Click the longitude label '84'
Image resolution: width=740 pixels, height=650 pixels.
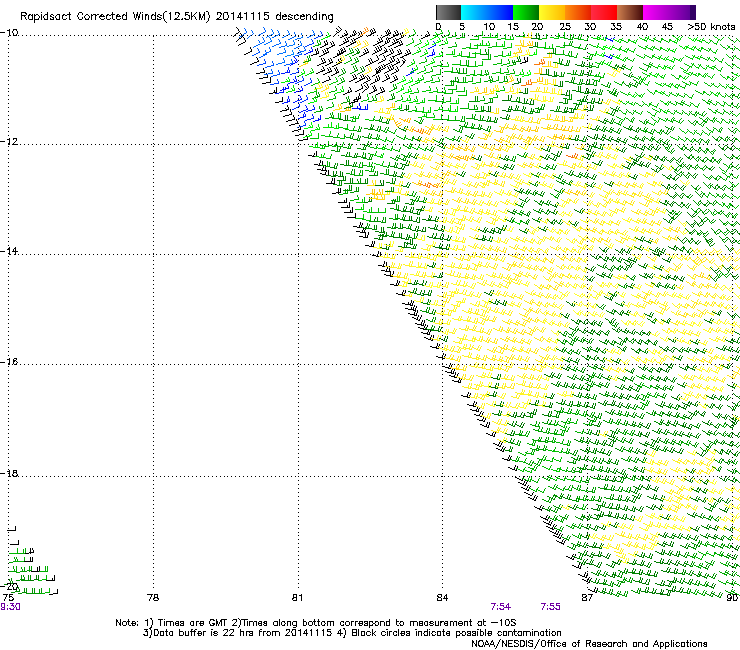pos(442,598)
